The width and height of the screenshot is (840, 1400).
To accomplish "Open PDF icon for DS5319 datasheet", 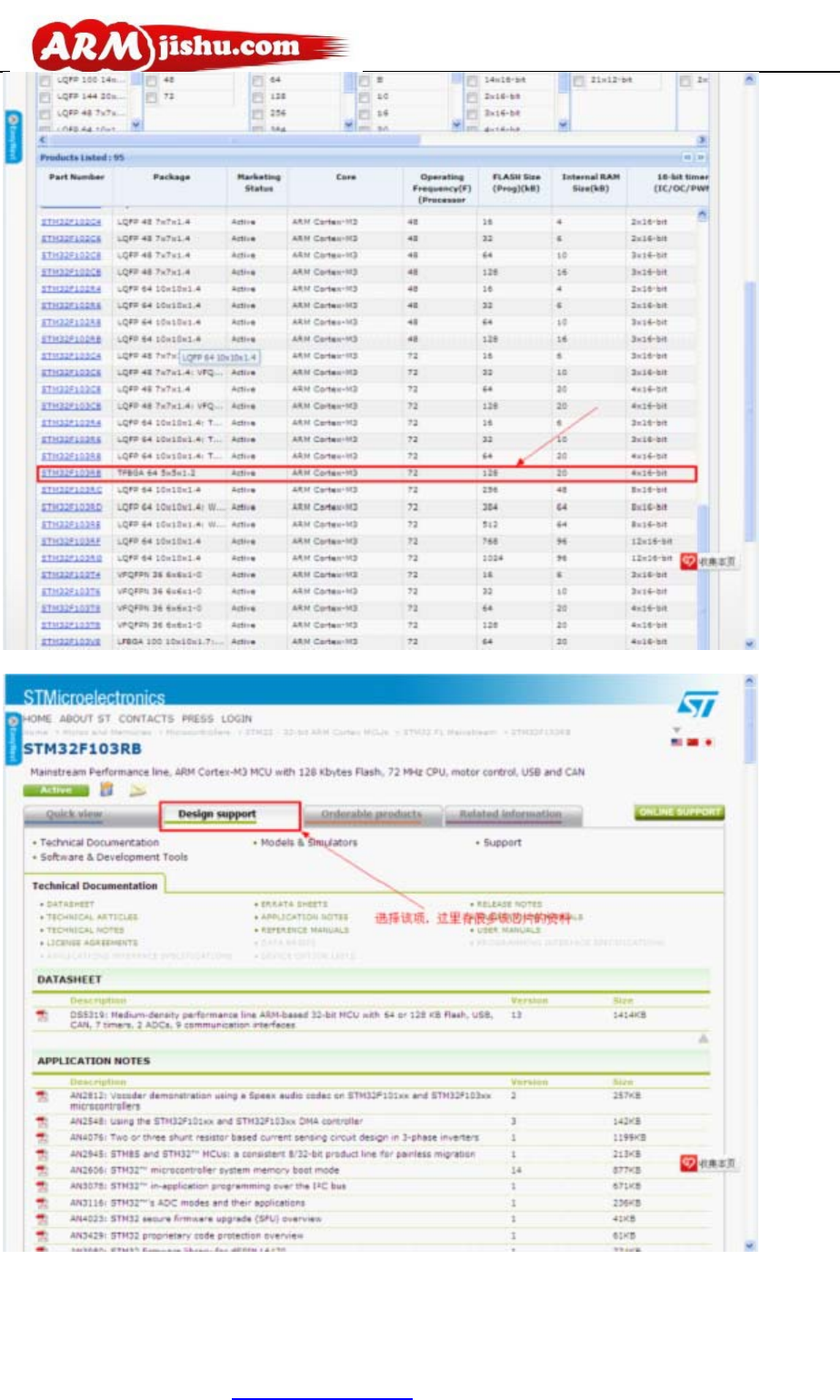I will click(42, 1015).
